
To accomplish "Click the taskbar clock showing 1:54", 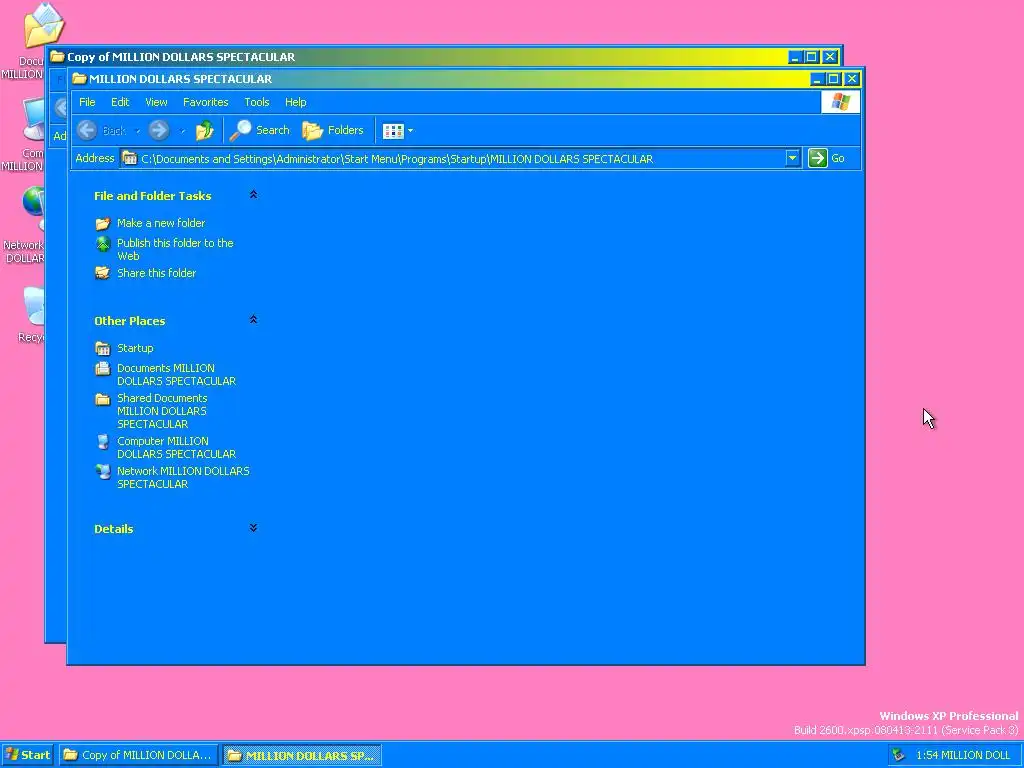I will (963, 755).
